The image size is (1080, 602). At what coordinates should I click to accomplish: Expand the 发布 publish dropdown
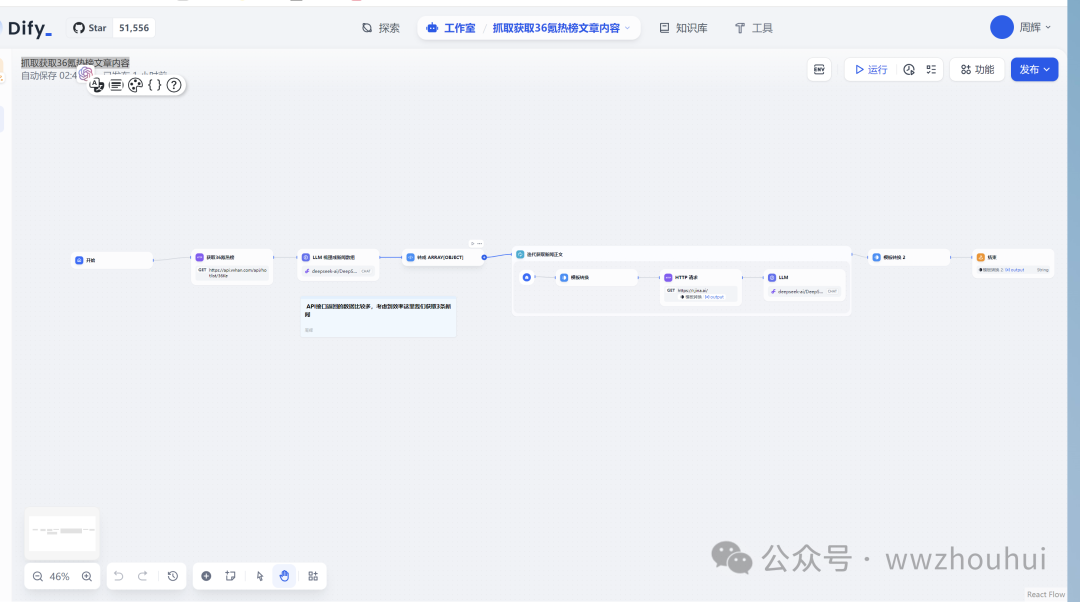pyautogui.click(x=1034, y=69)
